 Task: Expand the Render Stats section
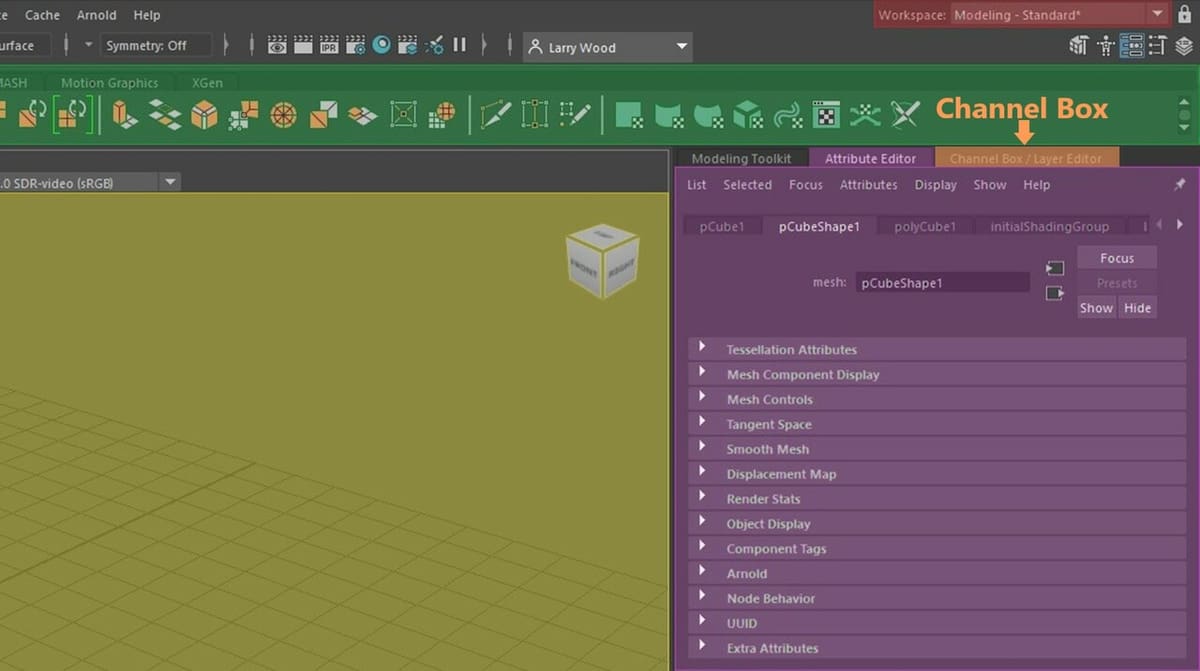coord(937,498)
